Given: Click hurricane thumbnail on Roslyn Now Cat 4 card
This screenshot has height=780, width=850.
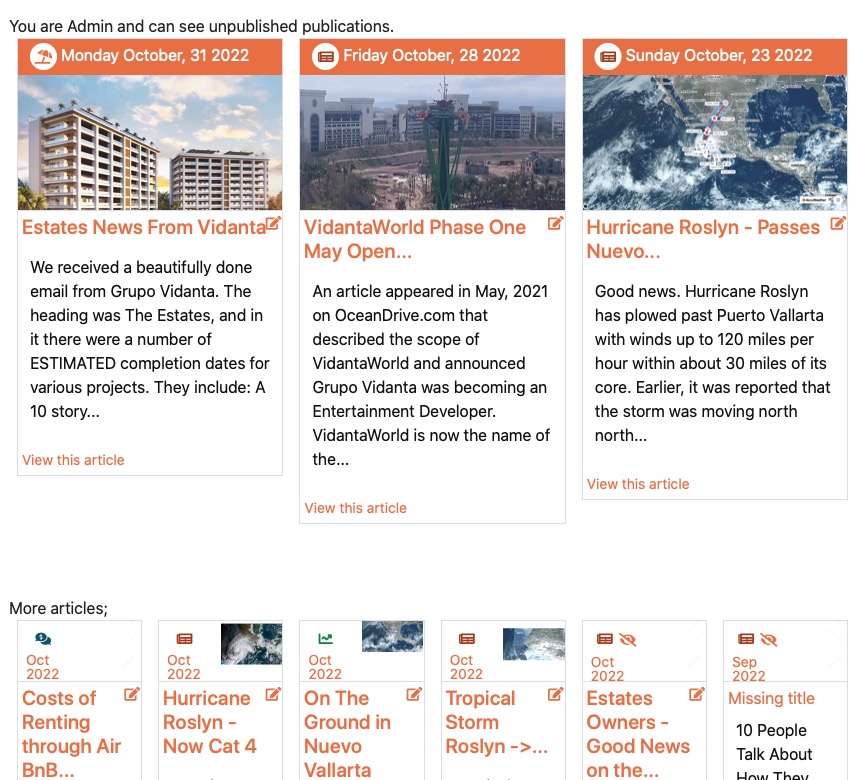Looking at the screenshot, I should pos(251,643).
